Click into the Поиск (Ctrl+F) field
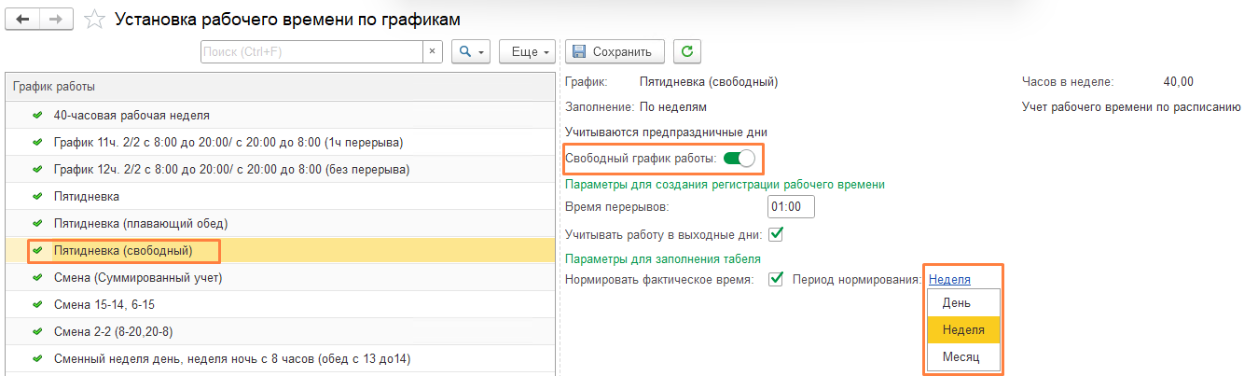Image resolution: width=1244 pixels, height=376 pixels. (x=312, y=51)
